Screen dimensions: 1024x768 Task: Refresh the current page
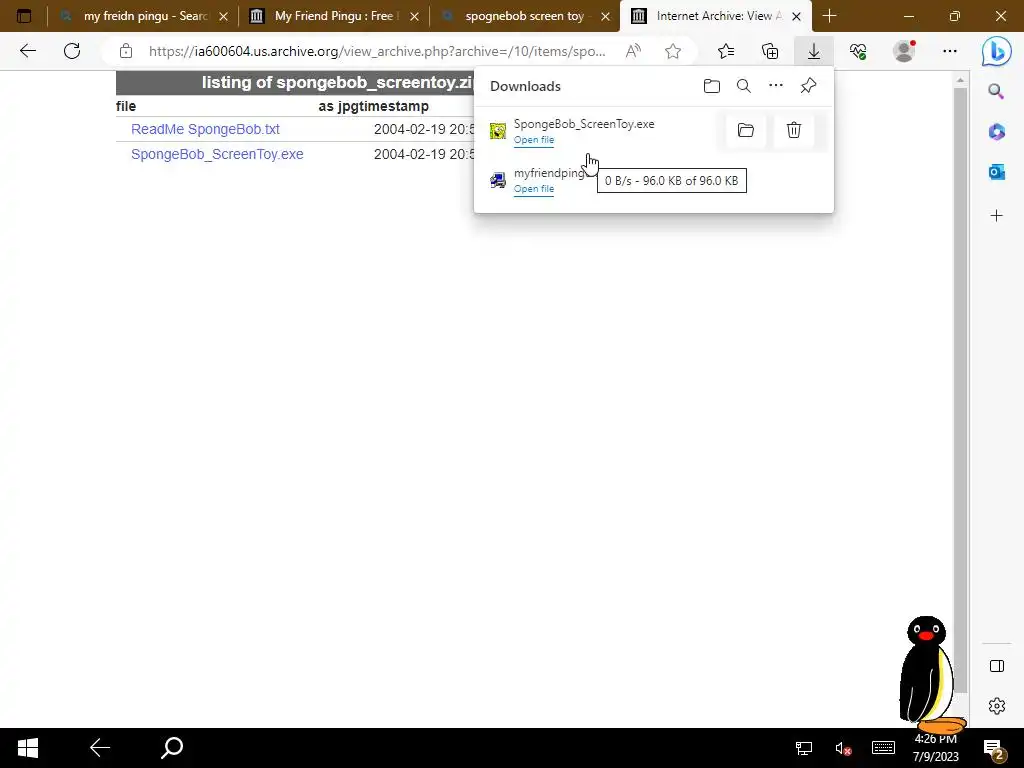point(72,51)
